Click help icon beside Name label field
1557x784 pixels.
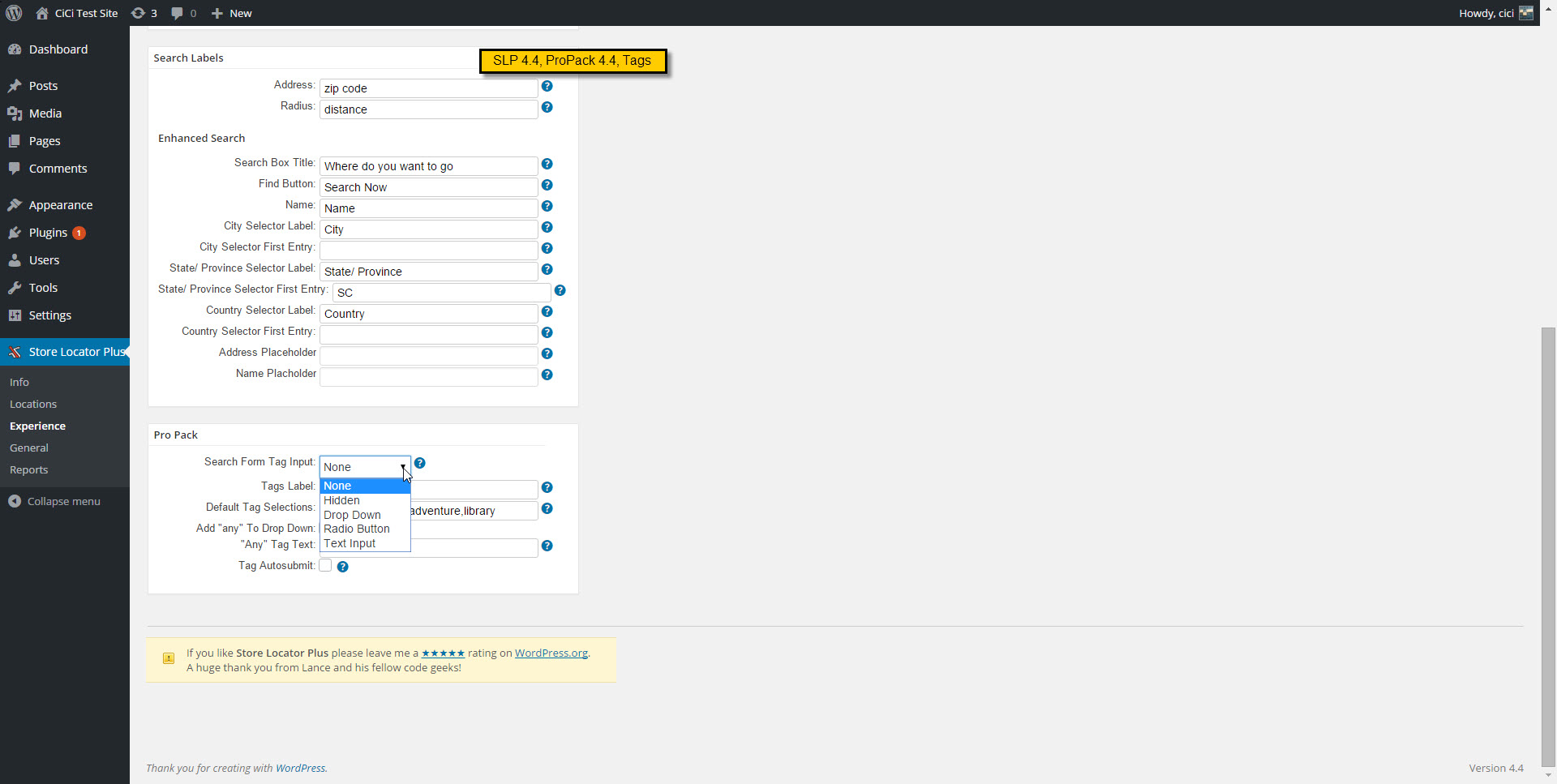(547, 206)
